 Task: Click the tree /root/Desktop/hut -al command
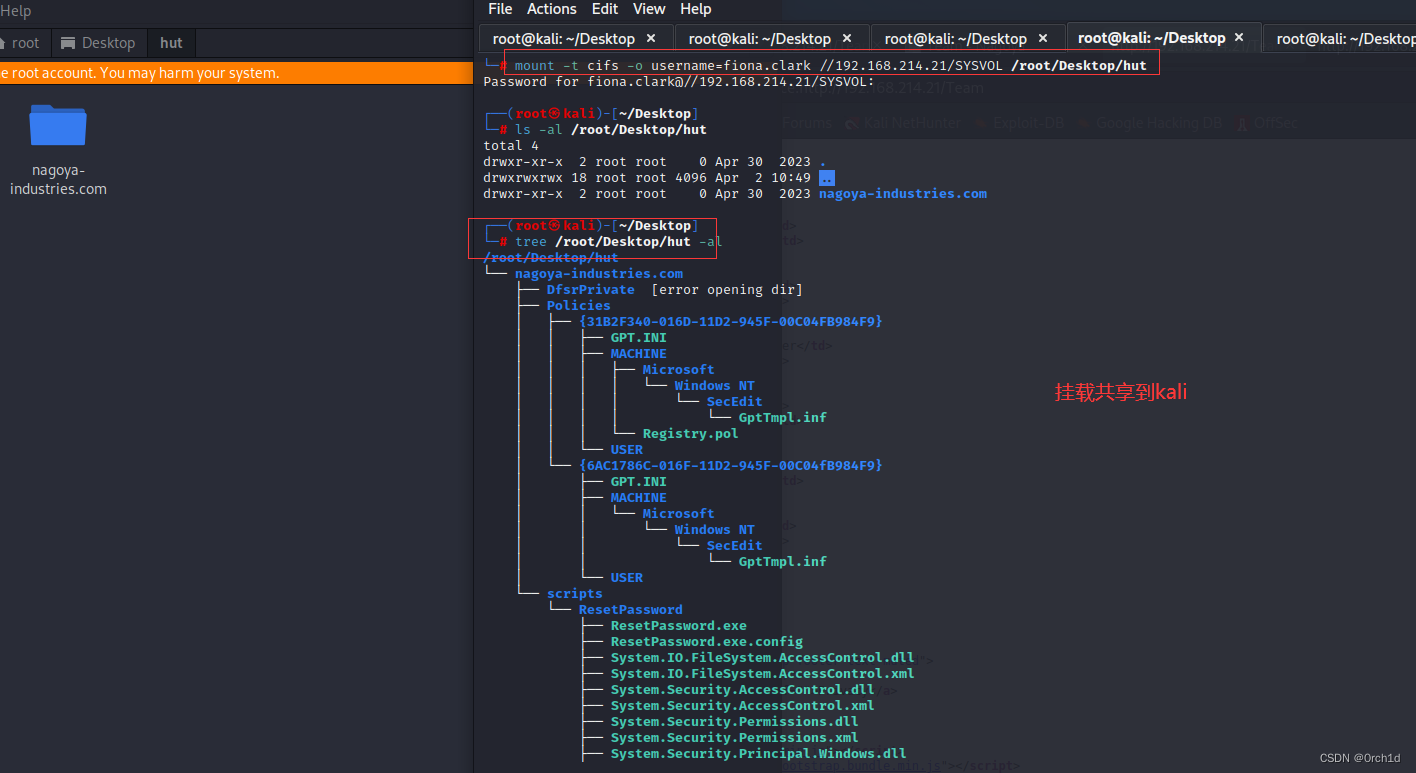coord(619,241)
